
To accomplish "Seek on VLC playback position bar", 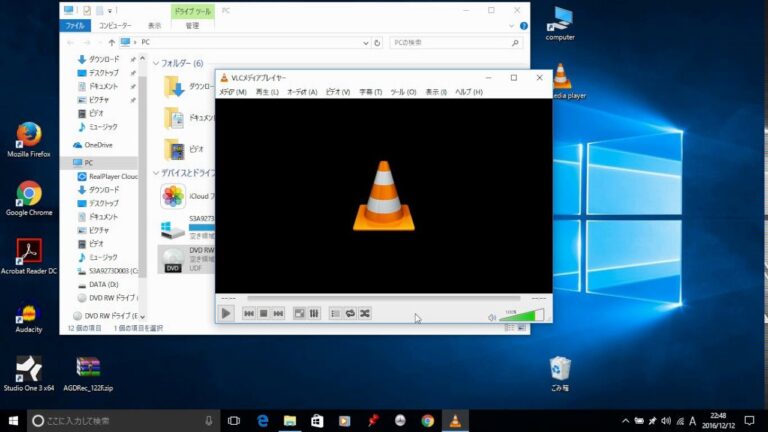I will point(384,298).
